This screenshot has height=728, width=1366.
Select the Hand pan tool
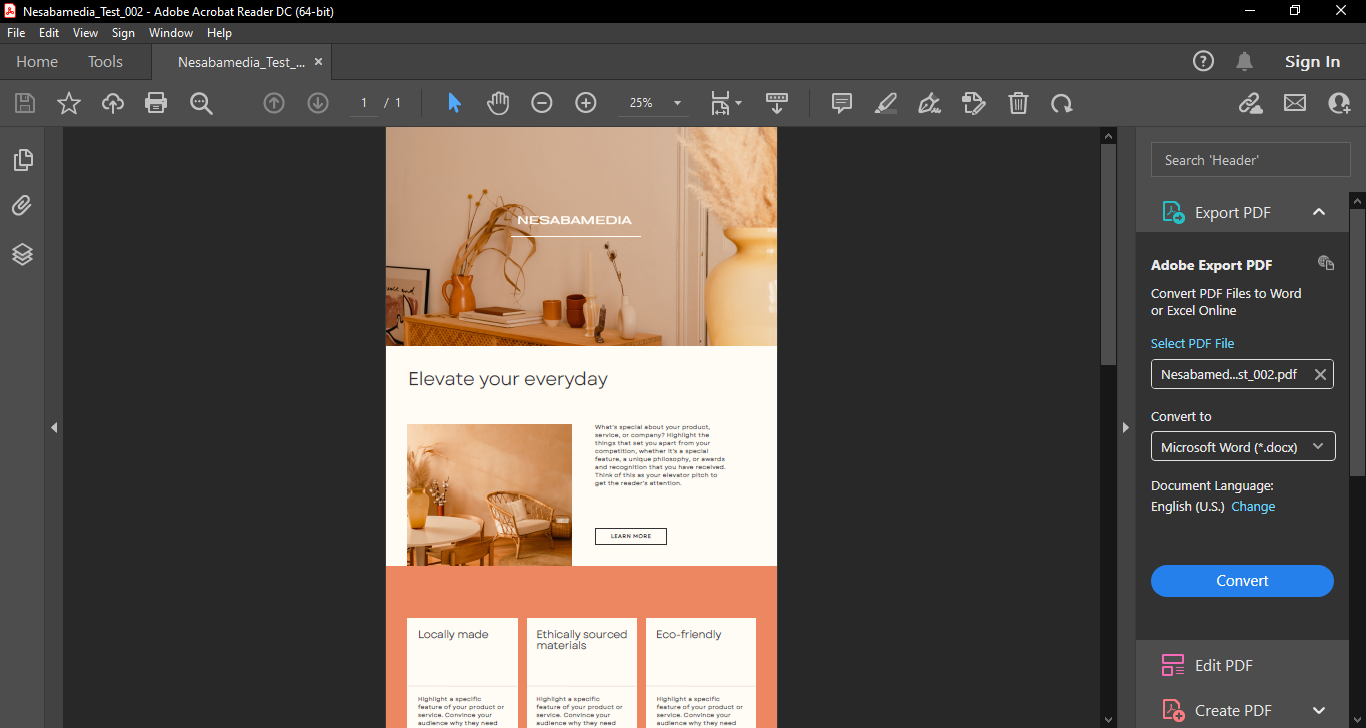498,103
